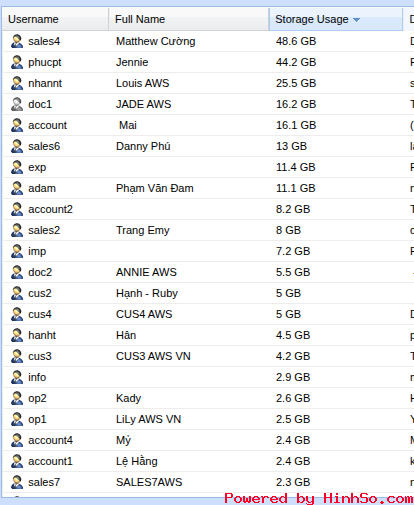Click the user icon next to op1

coord(17,419)
